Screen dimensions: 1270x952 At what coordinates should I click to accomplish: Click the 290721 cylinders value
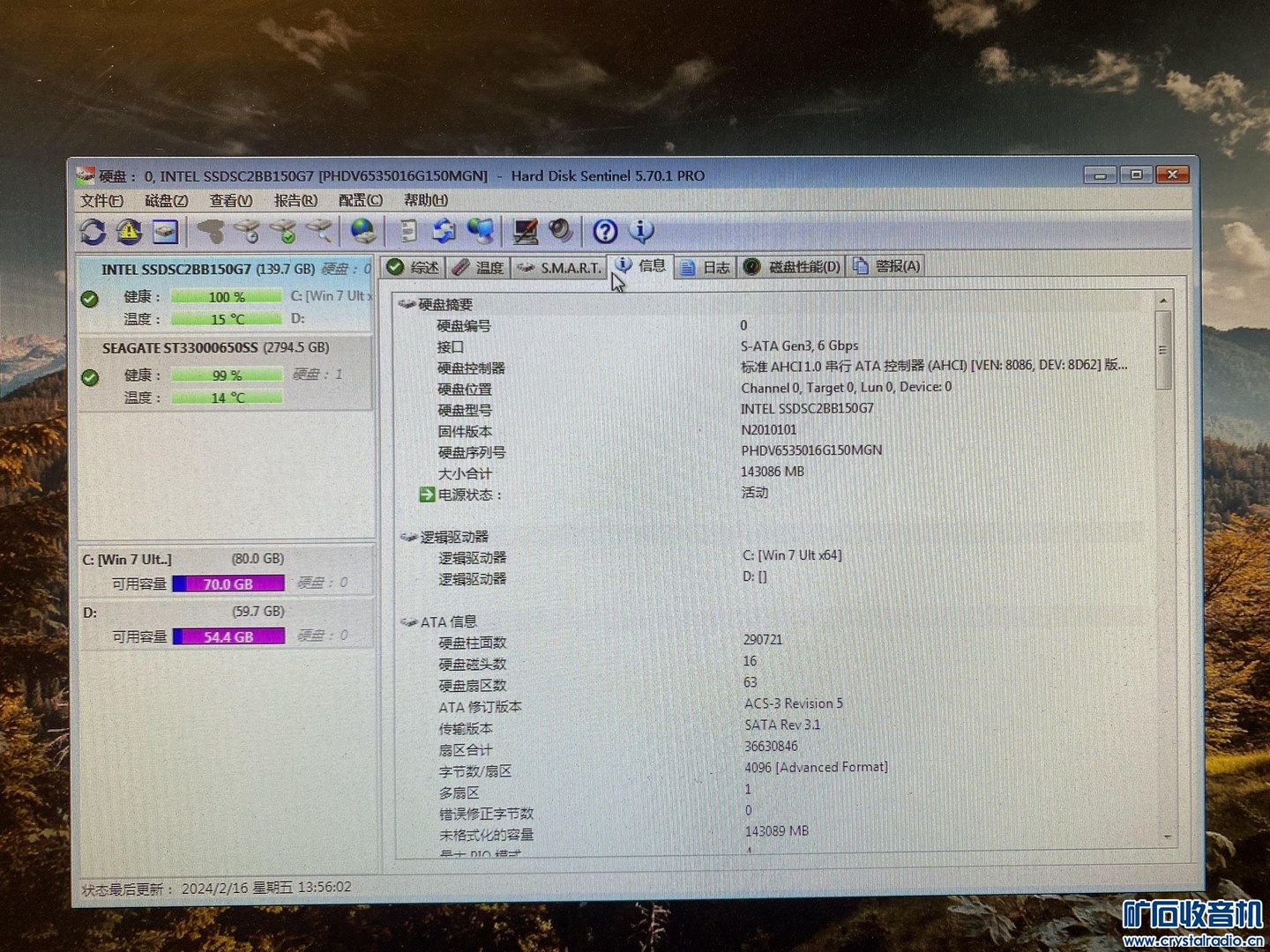pyautogui.click(x=763, y=639)
